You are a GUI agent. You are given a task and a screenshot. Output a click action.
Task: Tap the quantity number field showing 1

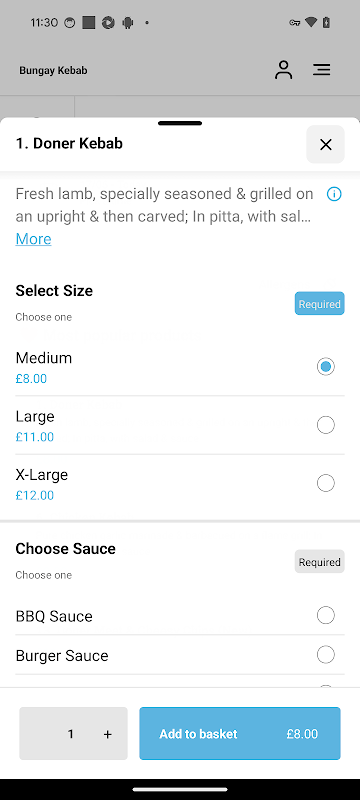point(71,734)
